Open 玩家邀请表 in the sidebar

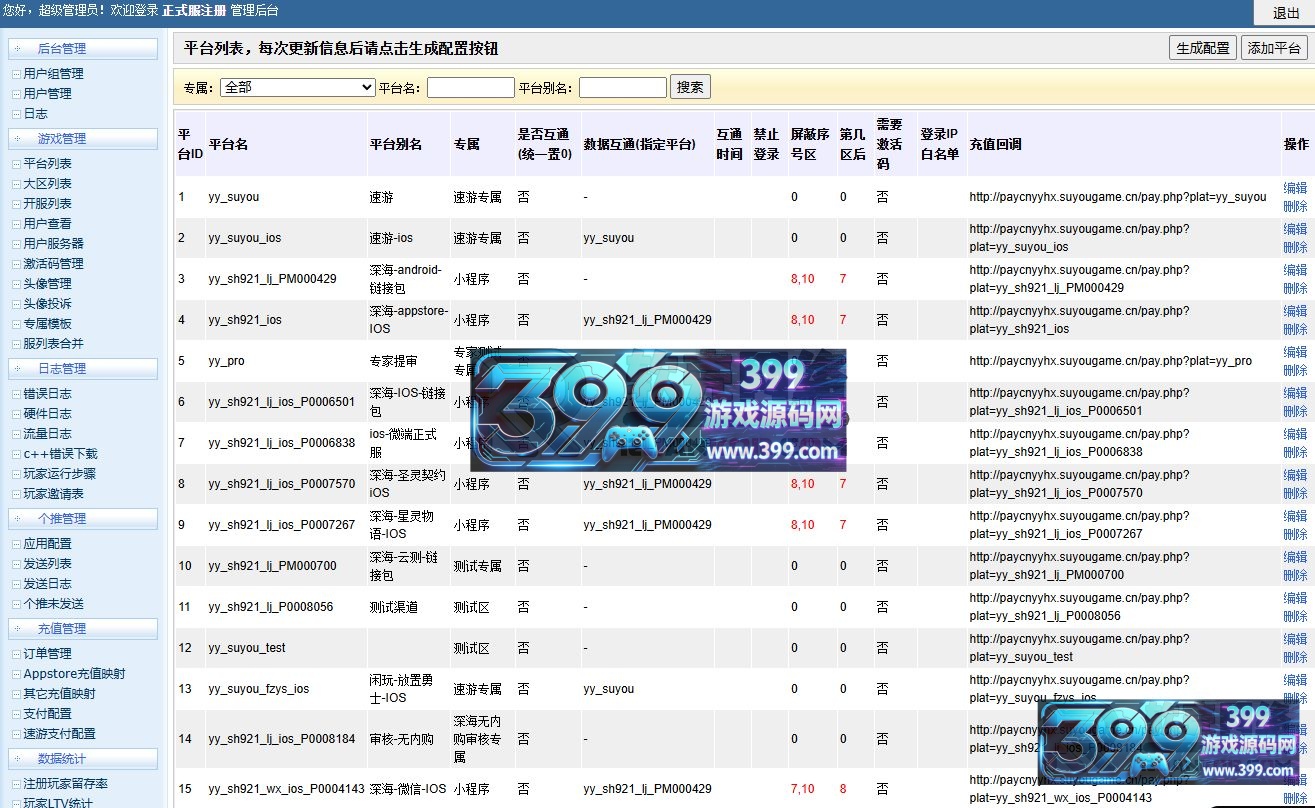pos(54,494)
